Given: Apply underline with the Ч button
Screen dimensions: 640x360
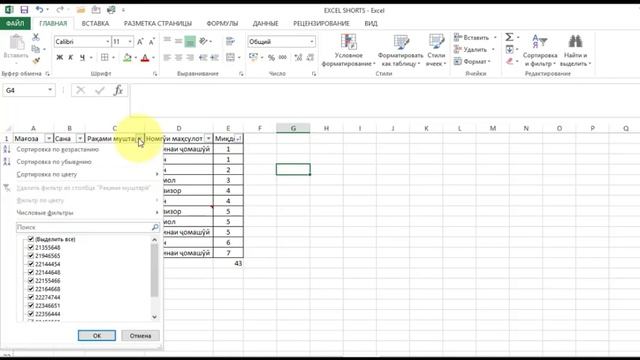Looking at the screenshot, I should pos(82,58).
